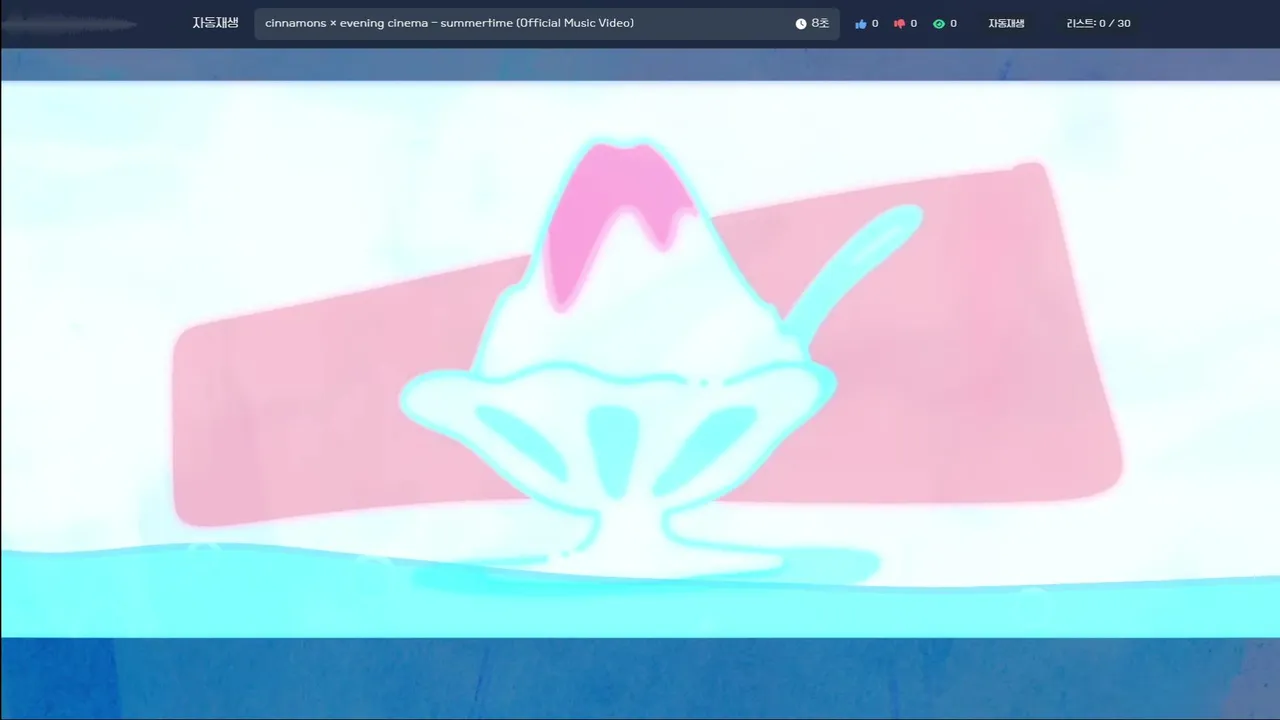This screenshot has height=720, width=1280.
Task: Click the left 자동재생 label
Action: tap(215, 23)
